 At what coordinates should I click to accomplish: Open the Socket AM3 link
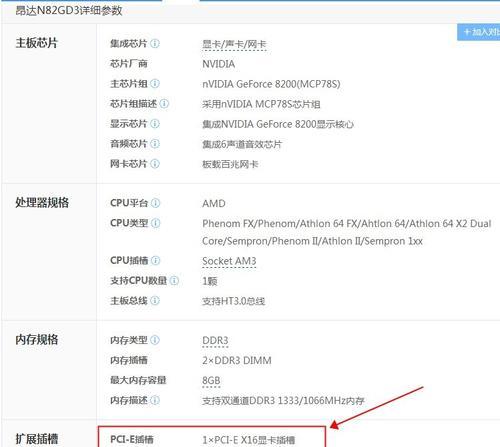229,261
